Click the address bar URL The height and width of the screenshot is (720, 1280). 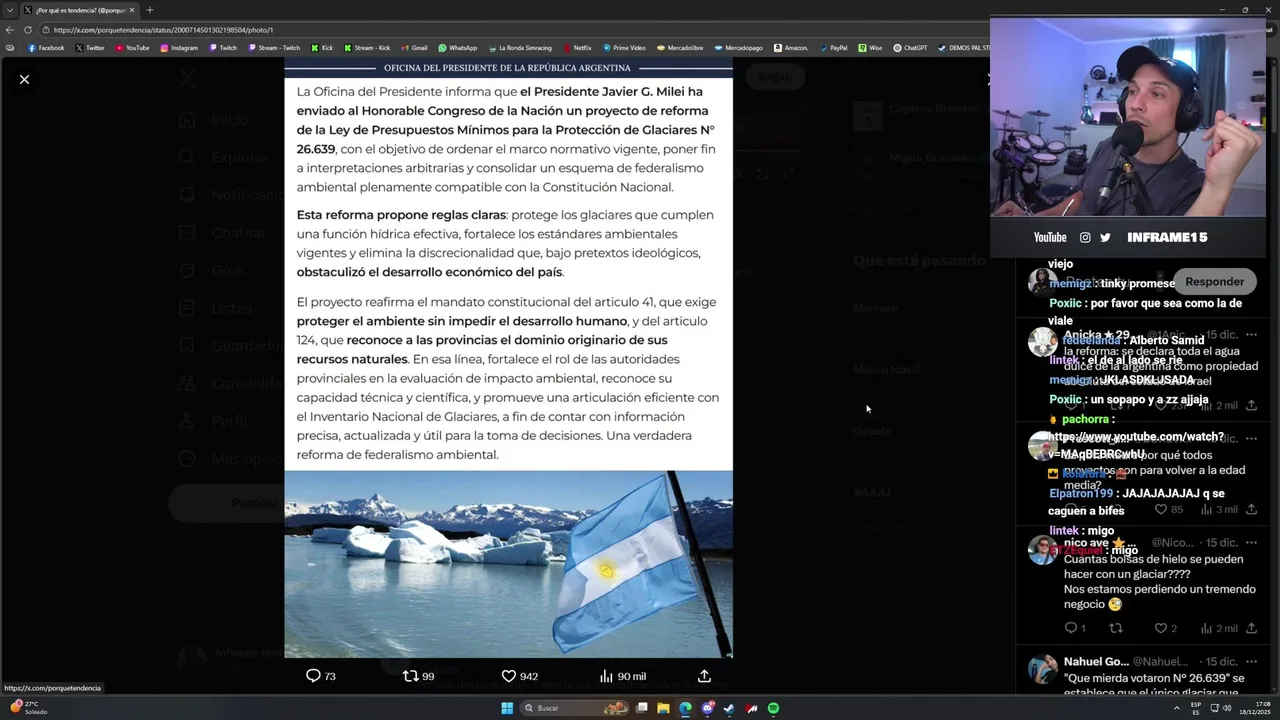pyautogui.click(x=163, y=30)
